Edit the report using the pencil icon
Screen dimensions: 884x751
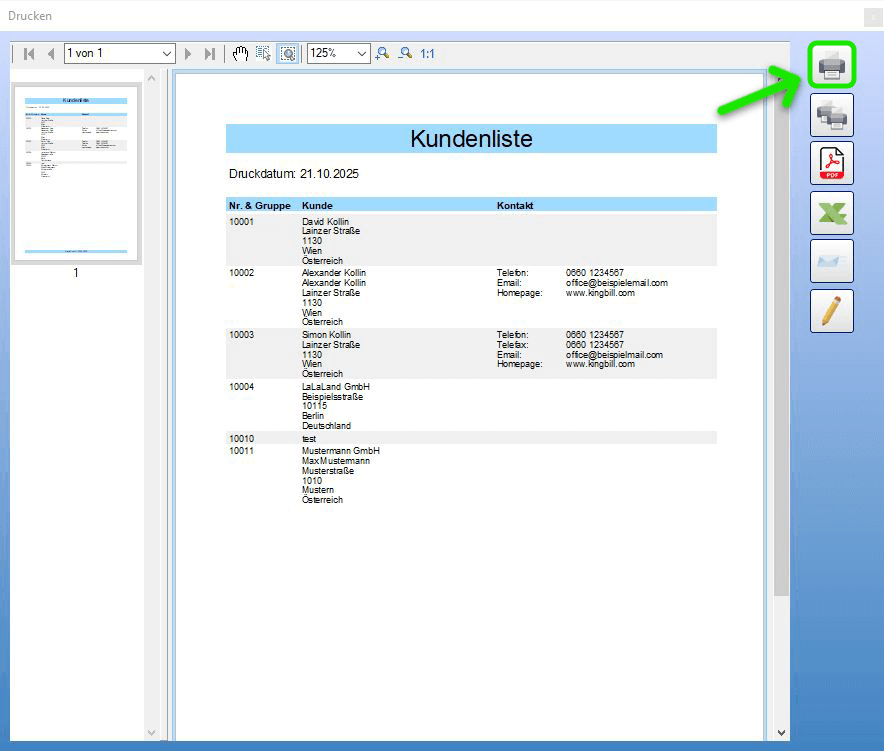pyautogui.click(x=831, y=310)
